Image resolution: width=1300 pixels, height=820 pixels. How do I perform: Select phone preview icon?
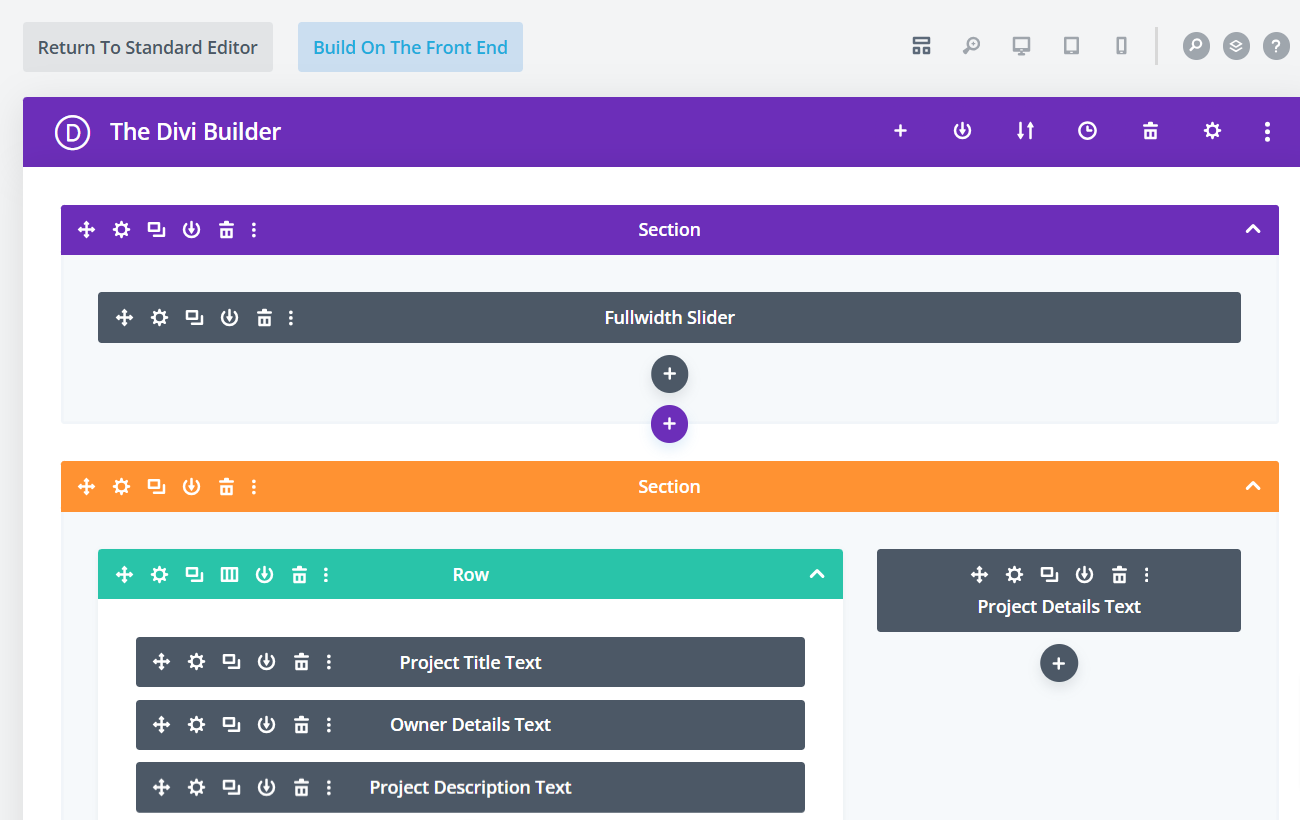[x=1121, y=46]
